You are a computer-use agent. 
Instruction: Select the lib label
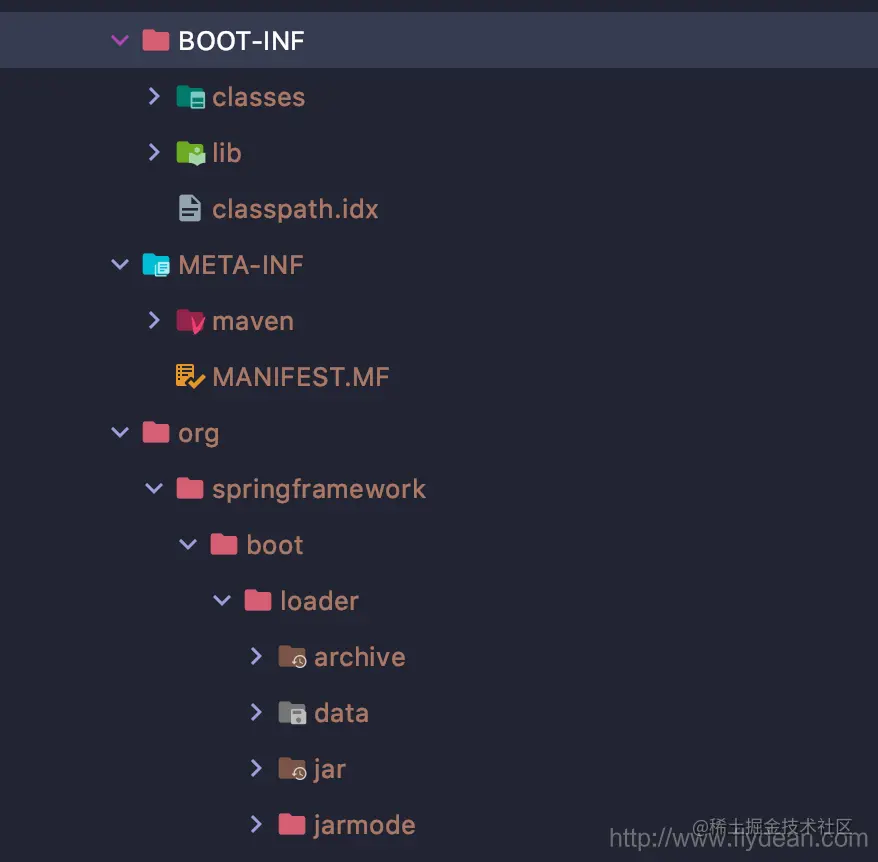pyautogui.click(x=227, y=153)
